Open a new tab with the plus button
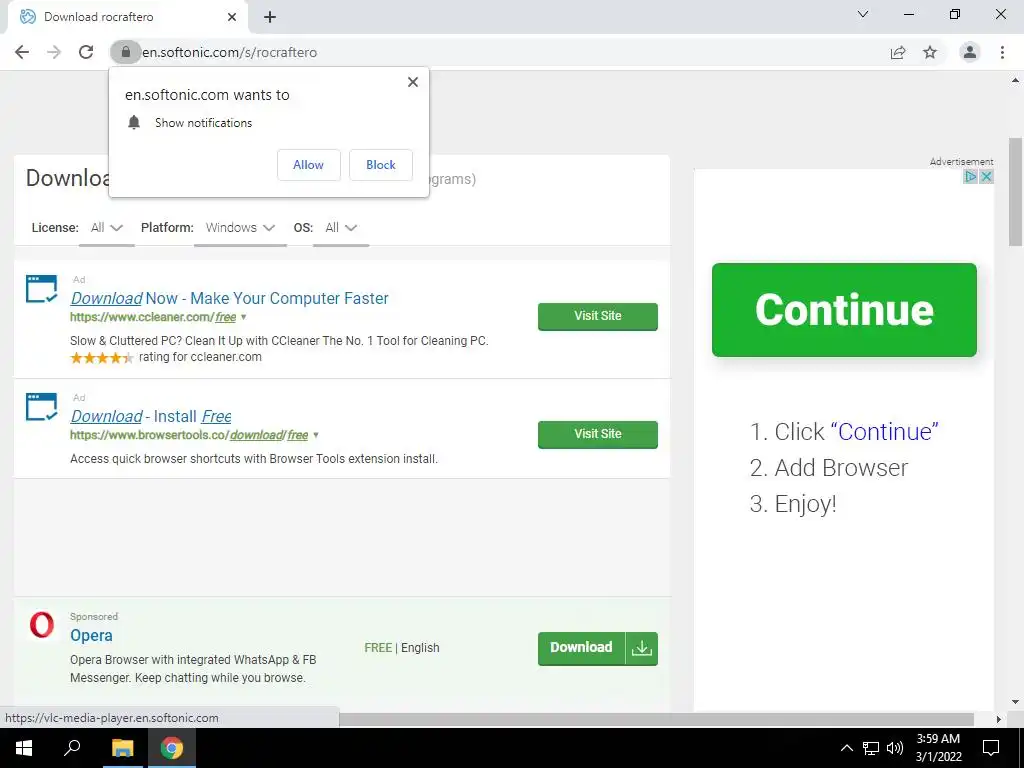This screenshot has width=1024, height=768. point(270,17)
